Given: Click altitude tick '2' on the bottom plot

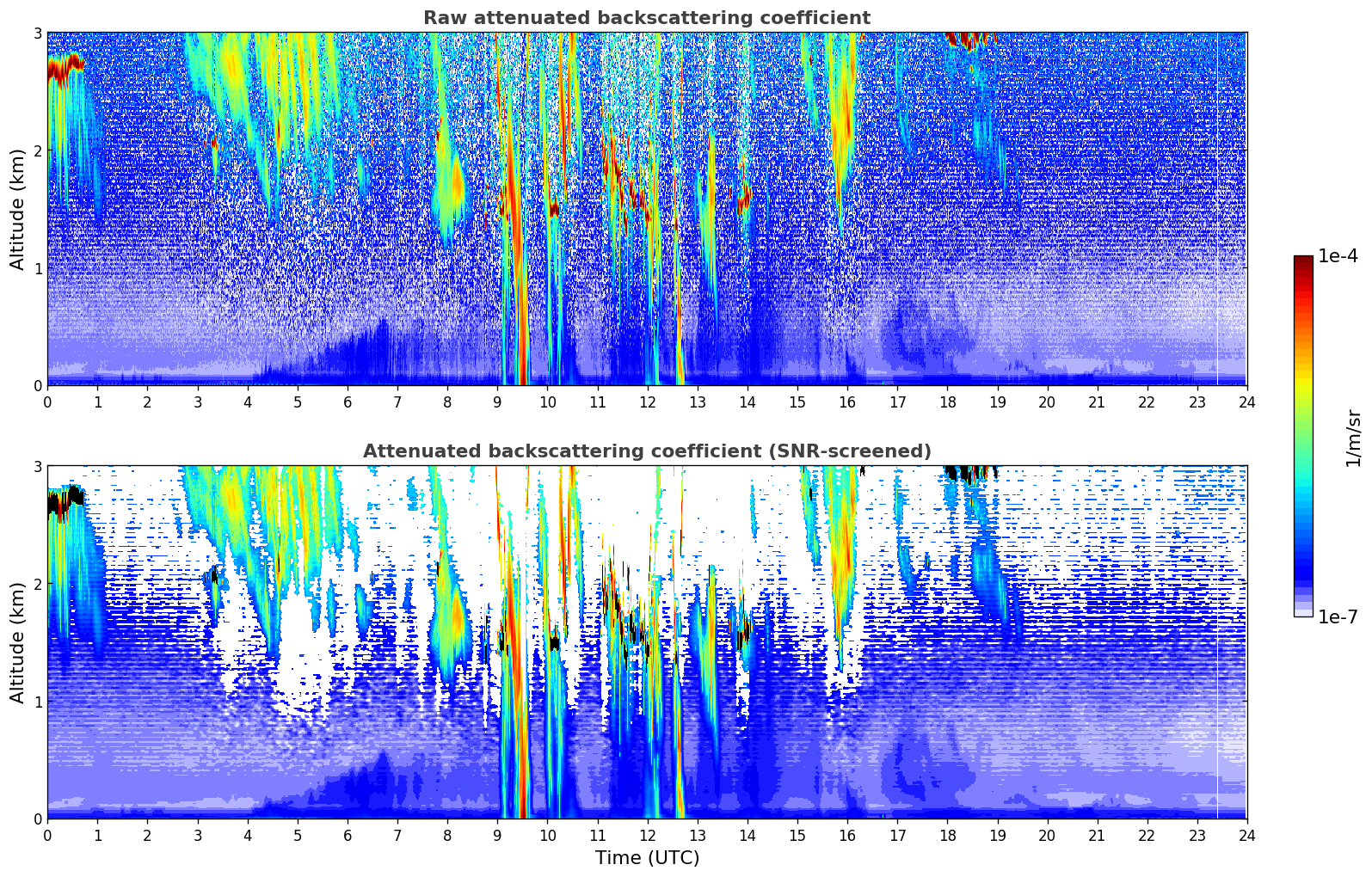Looking at the screenshot, I should click(x=37, y=584).
